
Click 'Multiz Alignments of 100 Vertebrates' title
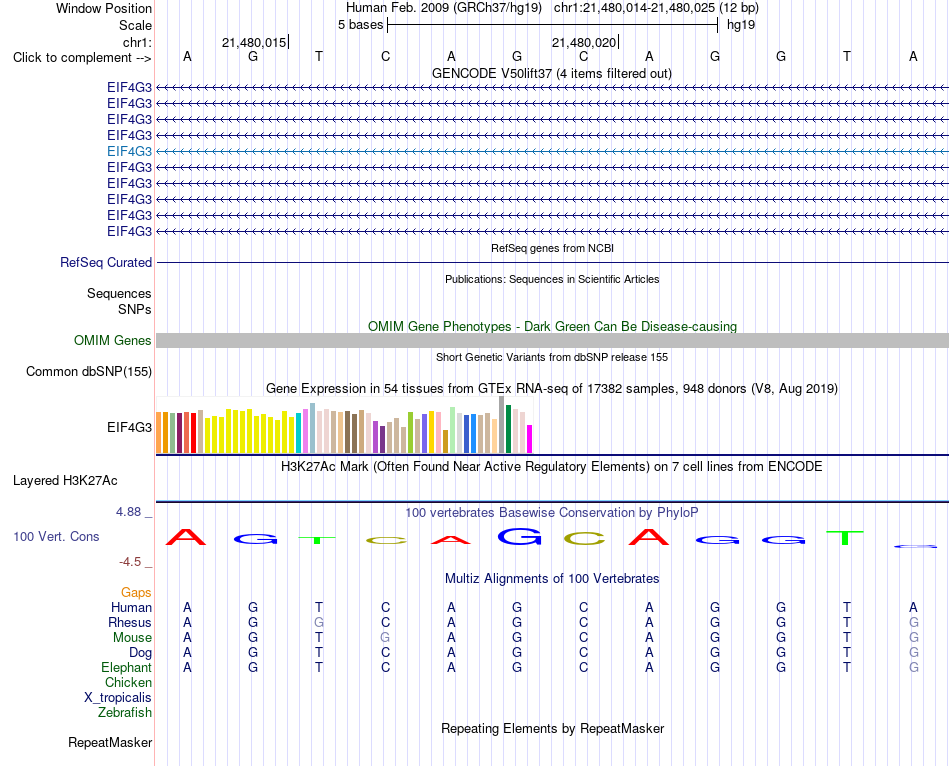point(552,579)
